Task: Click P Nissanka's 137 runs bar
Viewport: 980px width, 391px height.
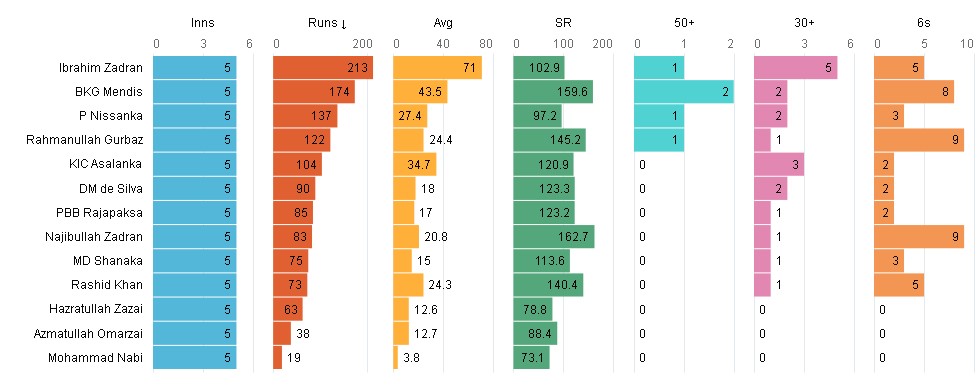Action: 305,116
